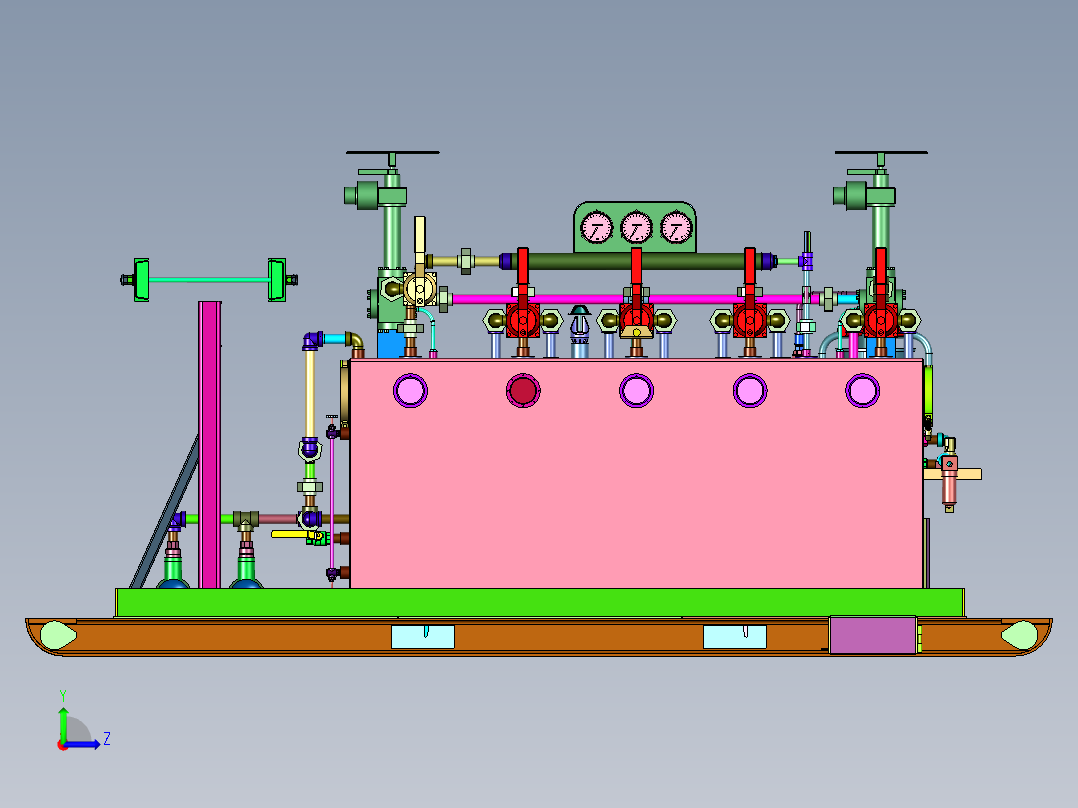Select the green horizontal bar atop the magenta post

pyautogui.click(x=209, y=279)
